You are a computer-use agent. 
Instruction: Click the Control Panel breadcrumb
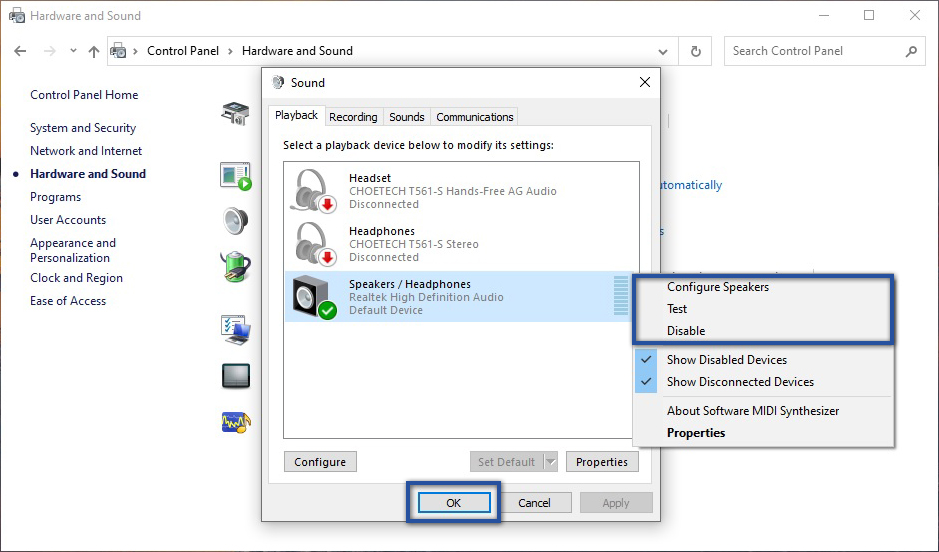point(183,51)
